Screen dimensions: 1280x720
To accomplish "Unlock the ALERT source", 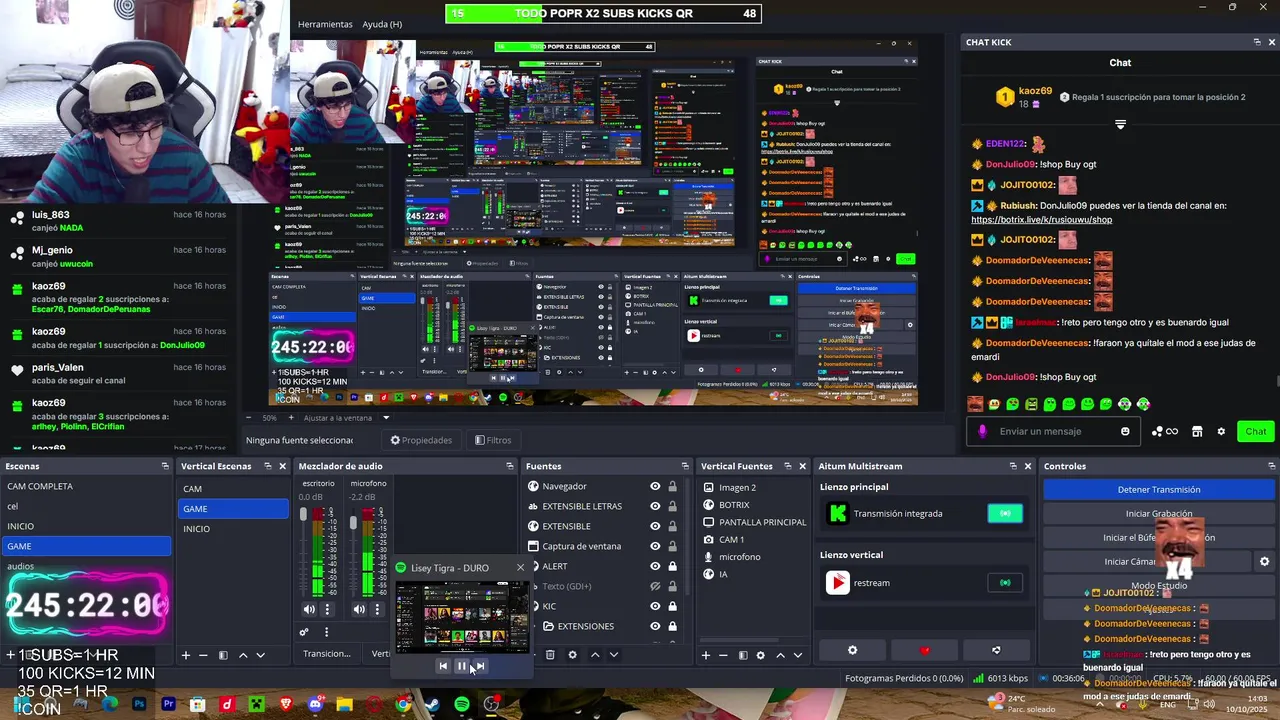I will [672, 566].
